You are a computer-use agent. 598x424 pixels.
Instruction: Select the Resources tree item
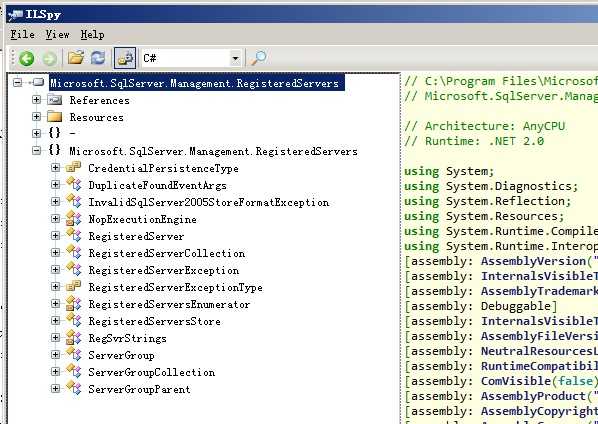96,117
